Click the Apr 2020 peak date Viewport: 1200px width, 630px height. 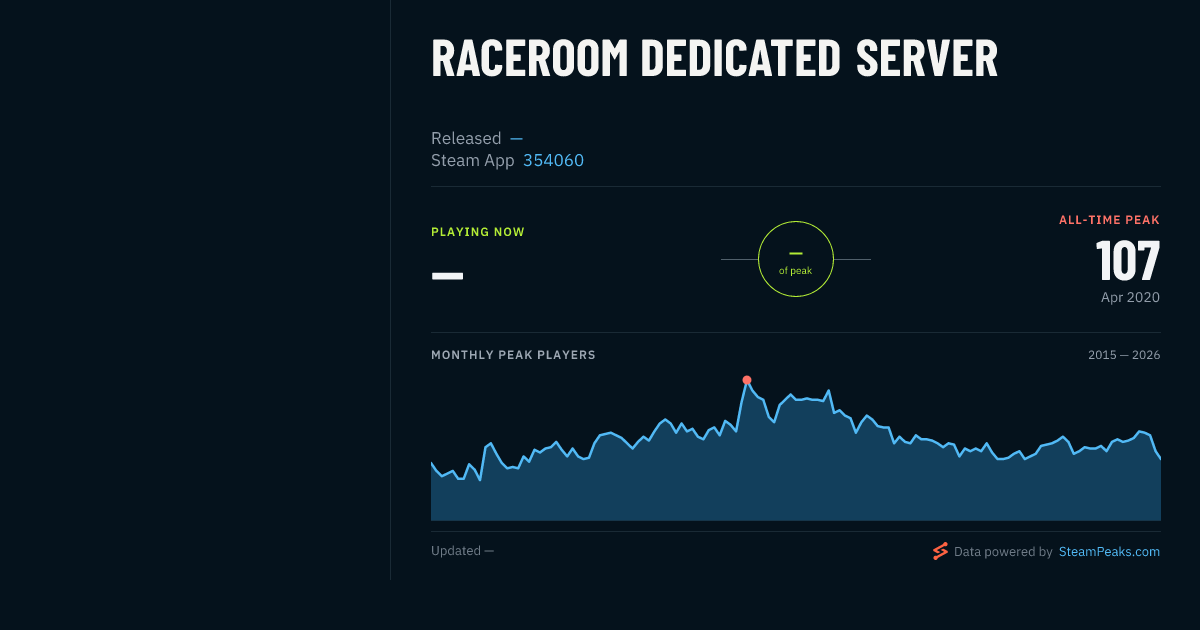pyautogui.click(x=1130, y=297)
